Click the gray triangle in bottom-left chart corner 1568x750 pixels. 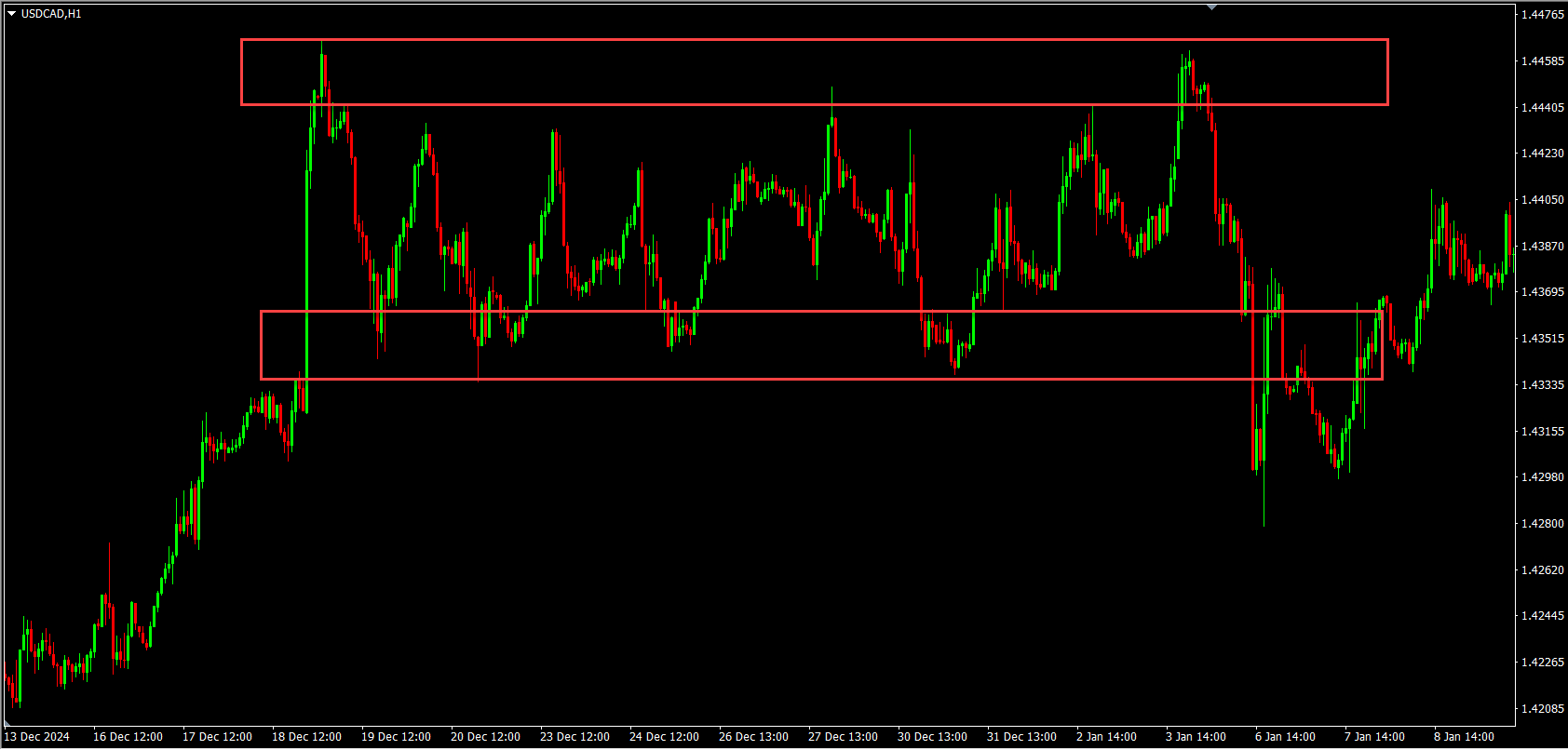click(8, 723)
